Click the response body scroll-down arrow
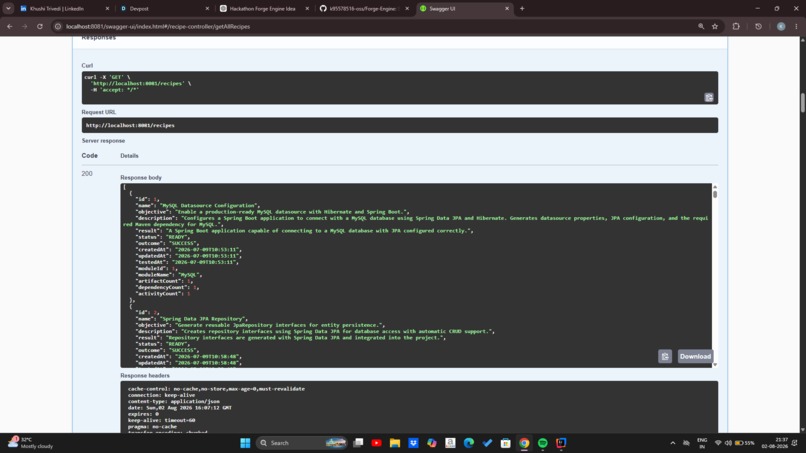The image size is (806, 453). 715,364
